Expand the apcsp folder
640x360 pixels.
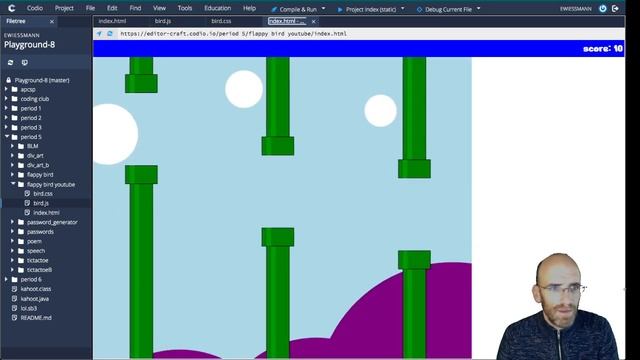coord(6,89)
